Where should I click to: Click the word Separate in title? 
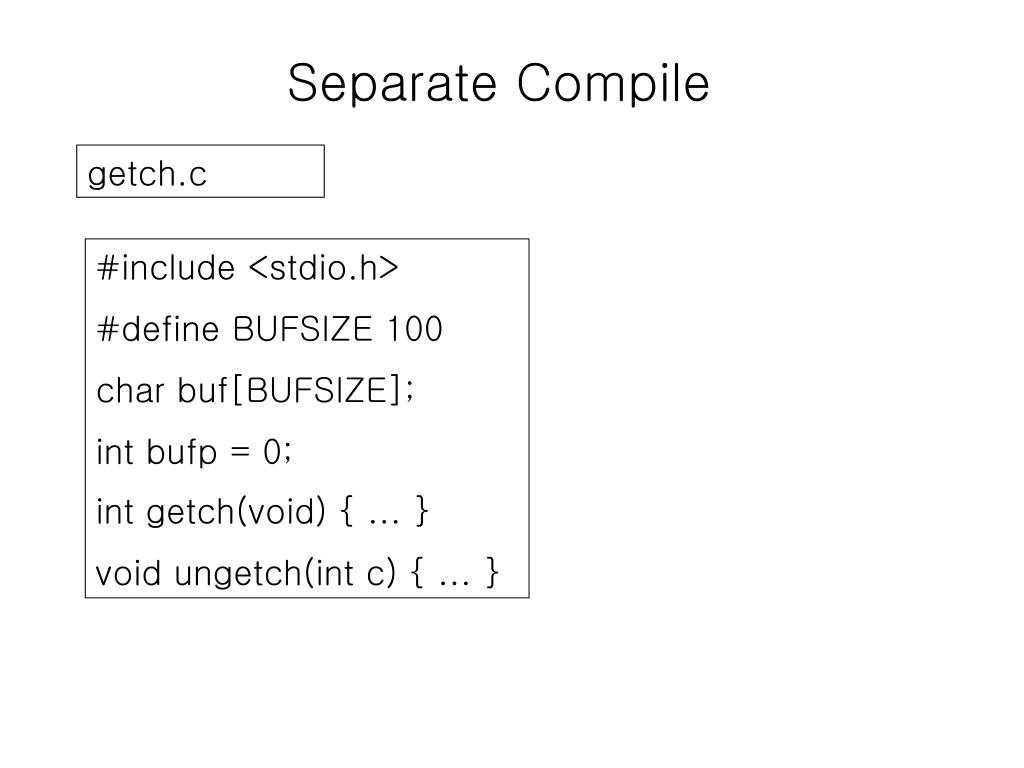(392, 83)
